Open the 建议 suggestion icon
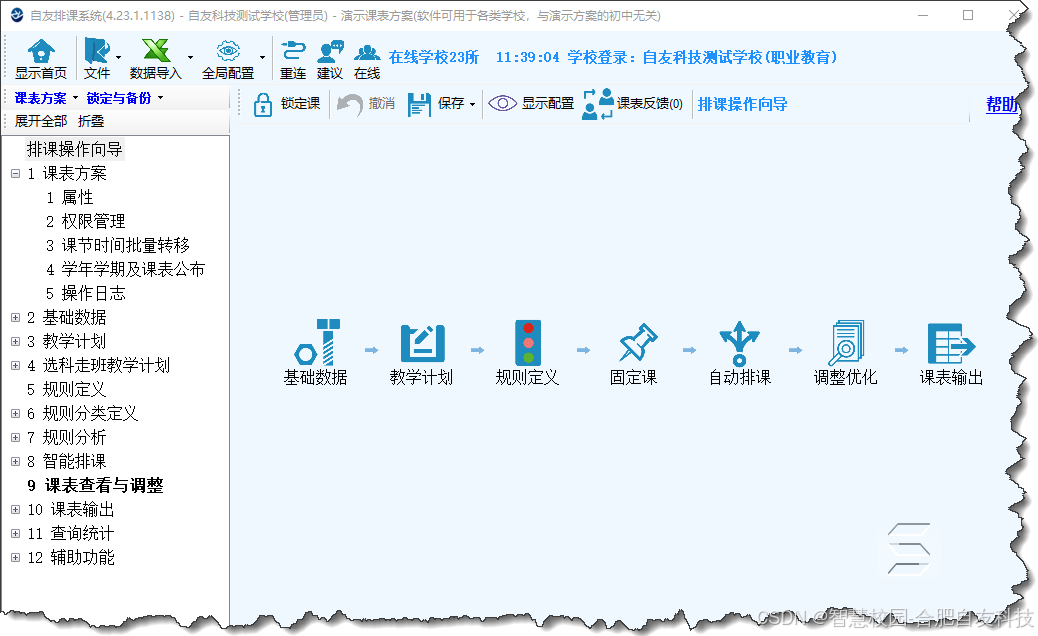This screenshot has width=1038, height=636. coord(330,51)
